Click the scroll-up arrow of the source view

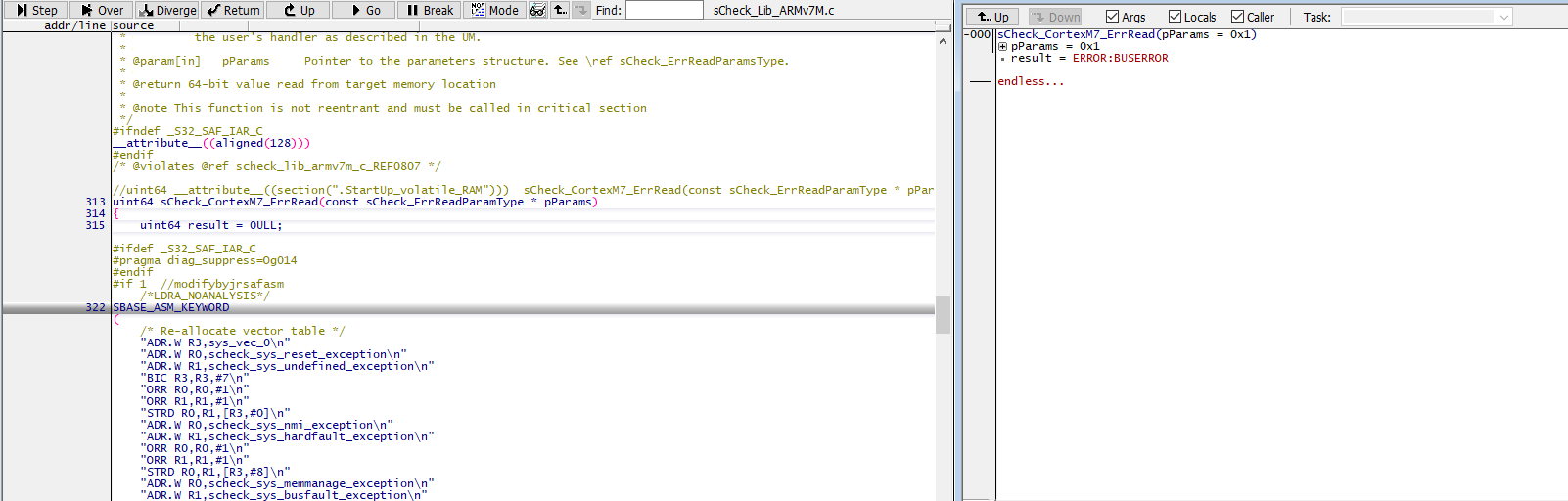click(x=943, y=41)
